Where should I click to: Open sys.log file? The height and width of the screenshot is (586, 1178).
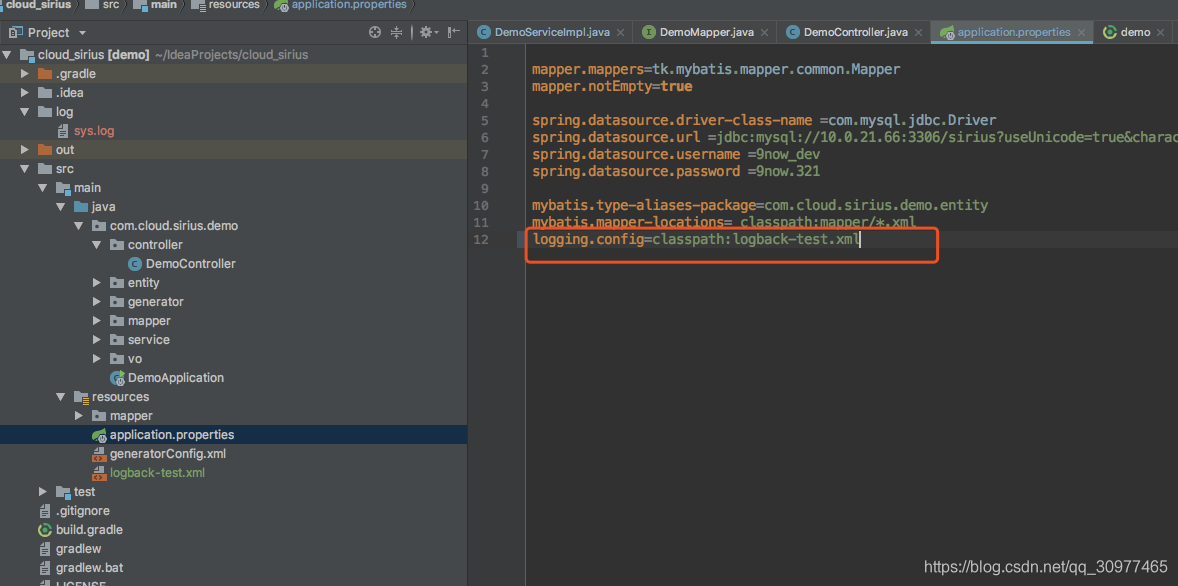click(x=94, y=131)
